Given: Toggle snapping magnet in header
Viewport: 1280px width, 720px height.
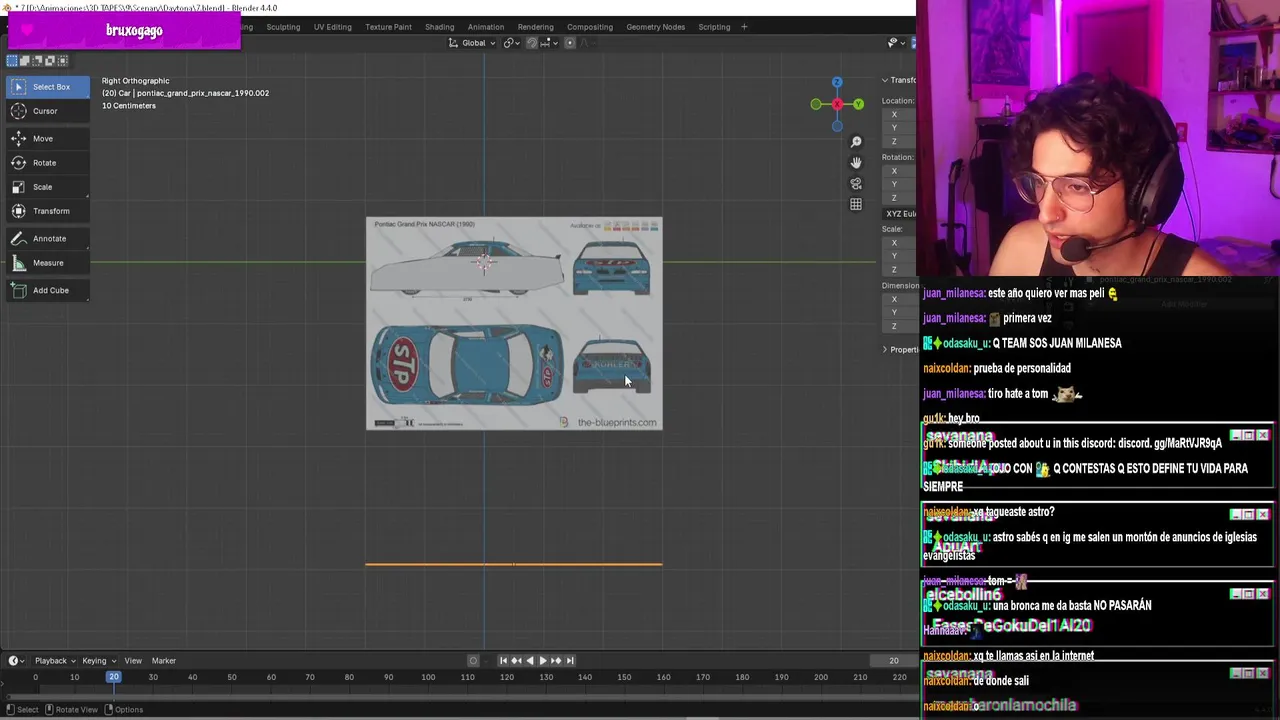Looking at the screenshot, I should pyautogui.click(x=532, y=43).
